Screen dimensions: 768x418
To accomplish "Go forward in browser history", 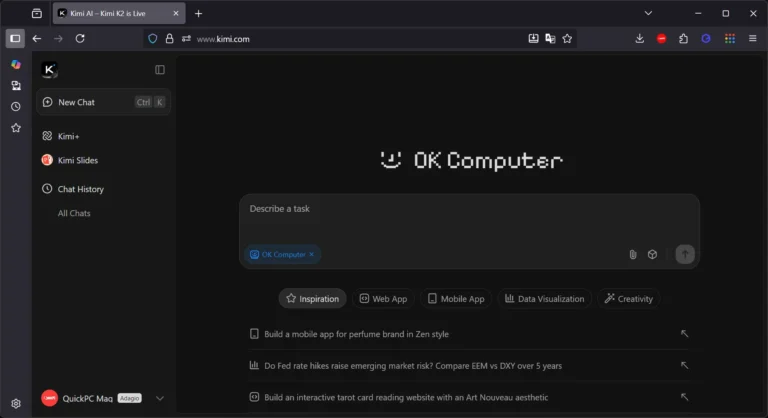I will 58,39.
